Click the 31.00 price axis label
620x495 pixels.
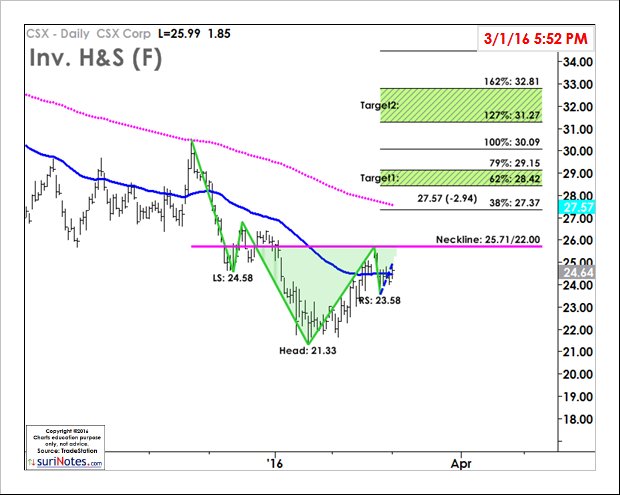coord(577,129)
